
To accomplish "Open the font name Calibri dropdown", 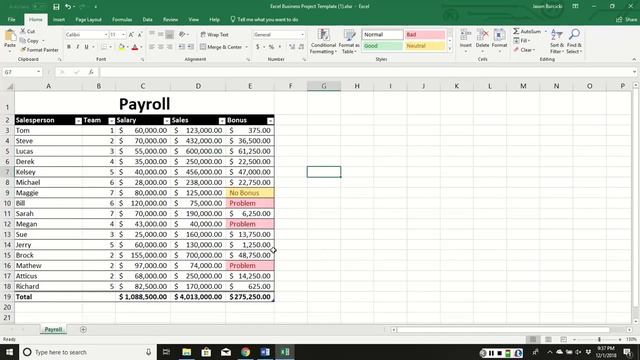I will (x=106, y=35).
